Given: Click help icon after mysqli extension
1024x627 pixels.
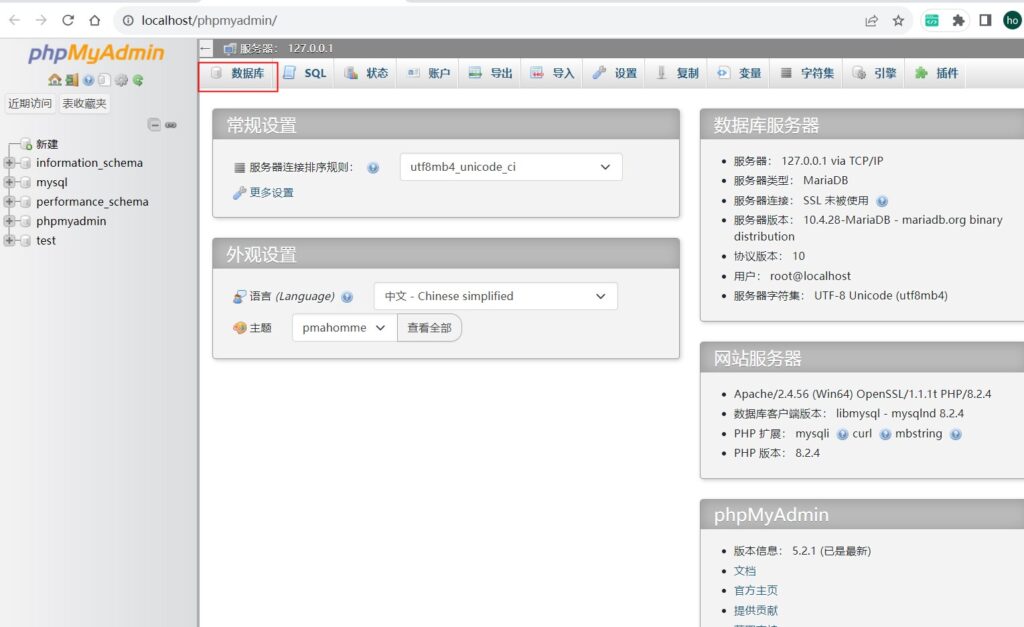Looking at the screenshot, I should click(842, 434).
